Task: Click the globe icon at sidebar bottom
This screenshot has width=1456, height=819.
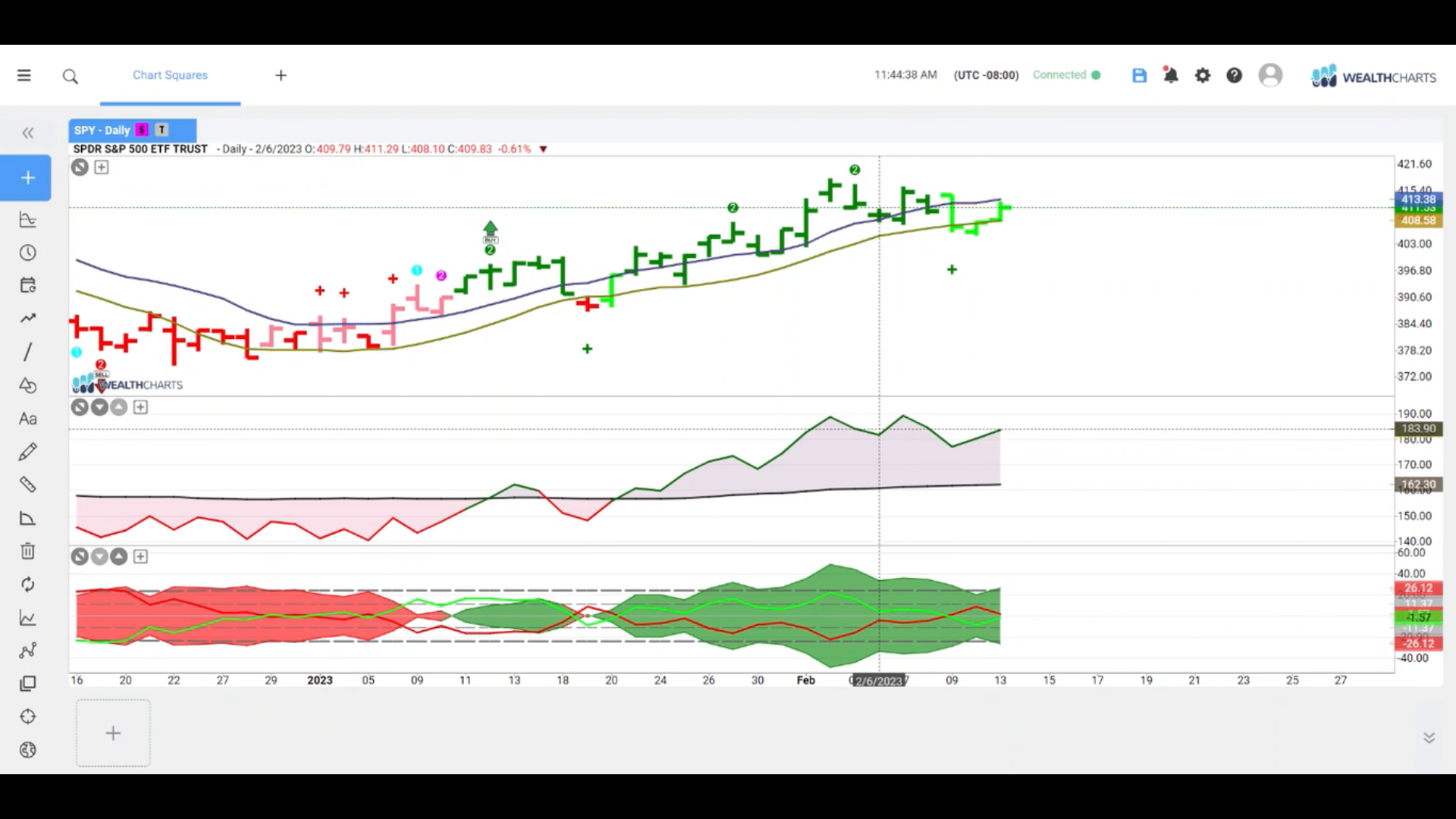Action: [28, 750]
